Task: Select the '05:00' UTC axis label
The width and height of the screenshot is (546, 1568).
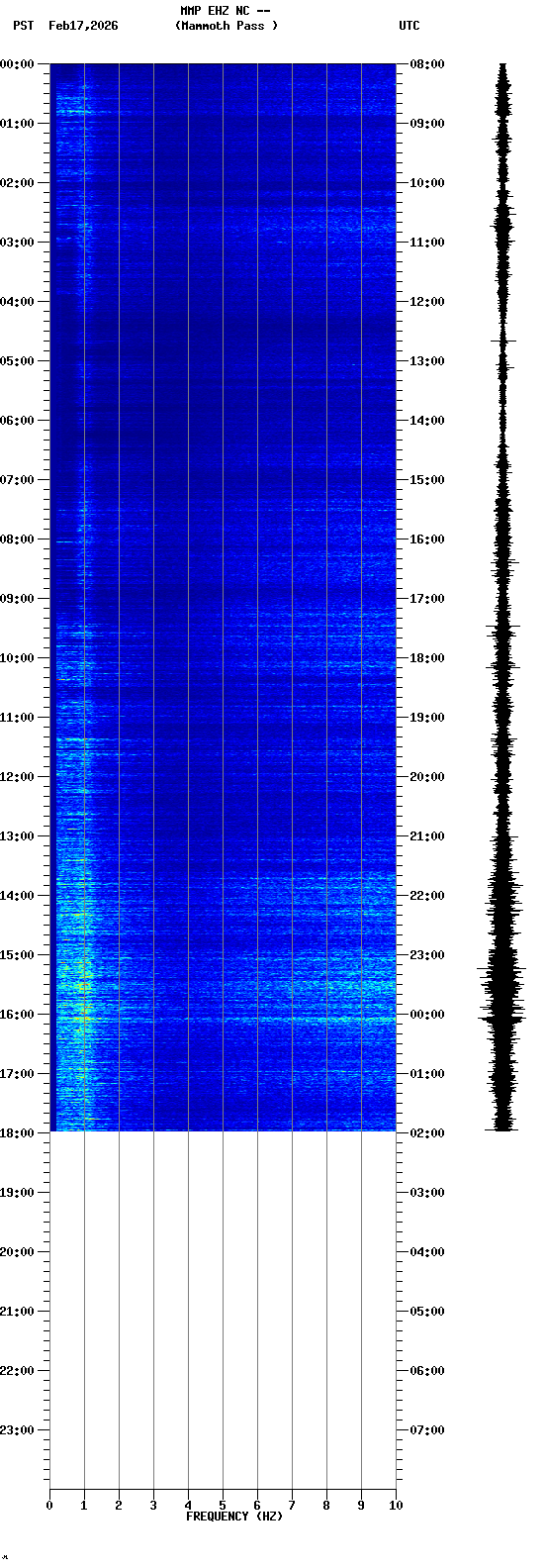Action: (427, 1312)
